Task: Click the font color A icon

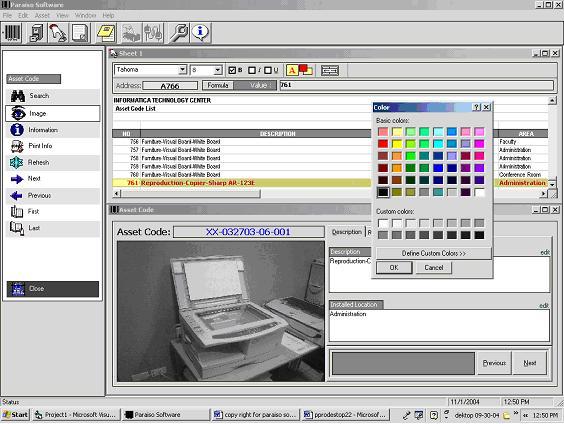Action: point(292,70)
